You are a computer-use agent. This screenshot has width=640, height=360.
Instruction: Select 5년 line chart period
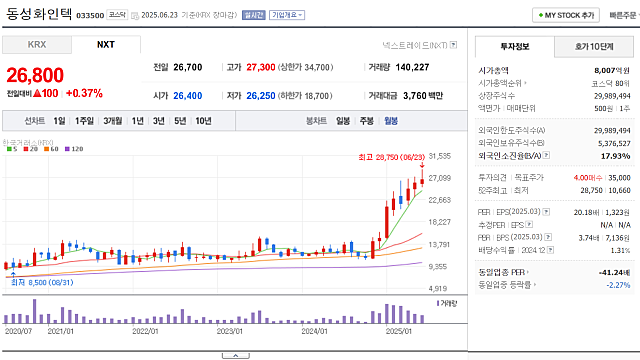(x=180, y=121)
